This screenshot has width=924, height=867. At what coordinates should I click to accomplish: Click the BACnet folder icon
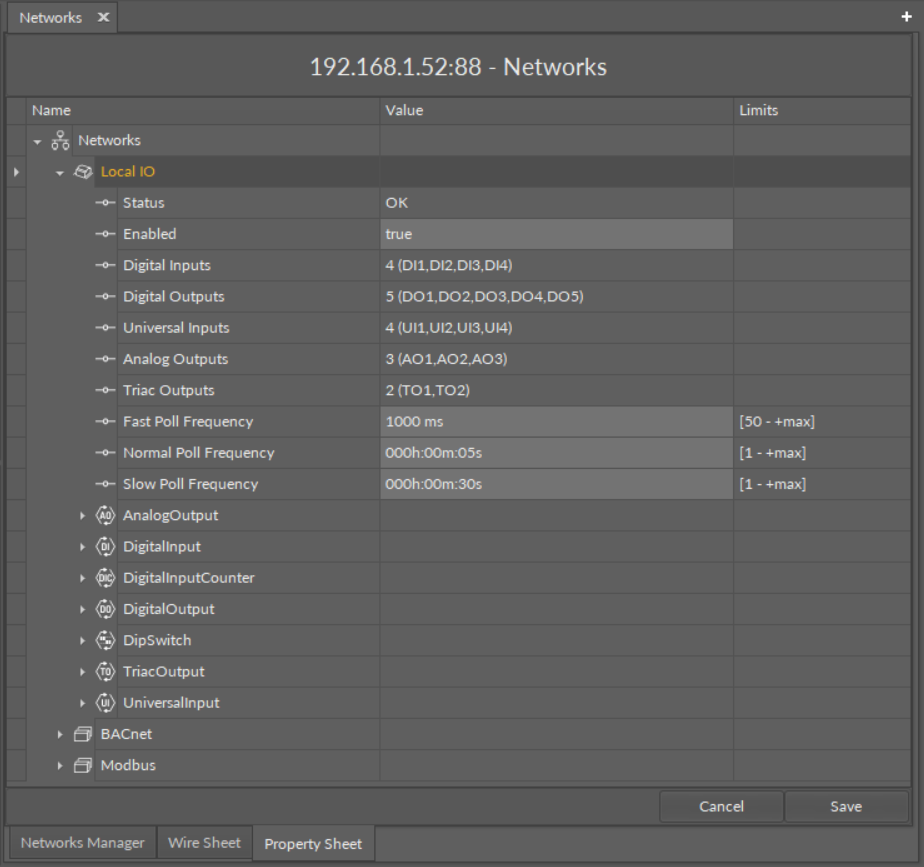pyautogui.click(x=82, y=734)
